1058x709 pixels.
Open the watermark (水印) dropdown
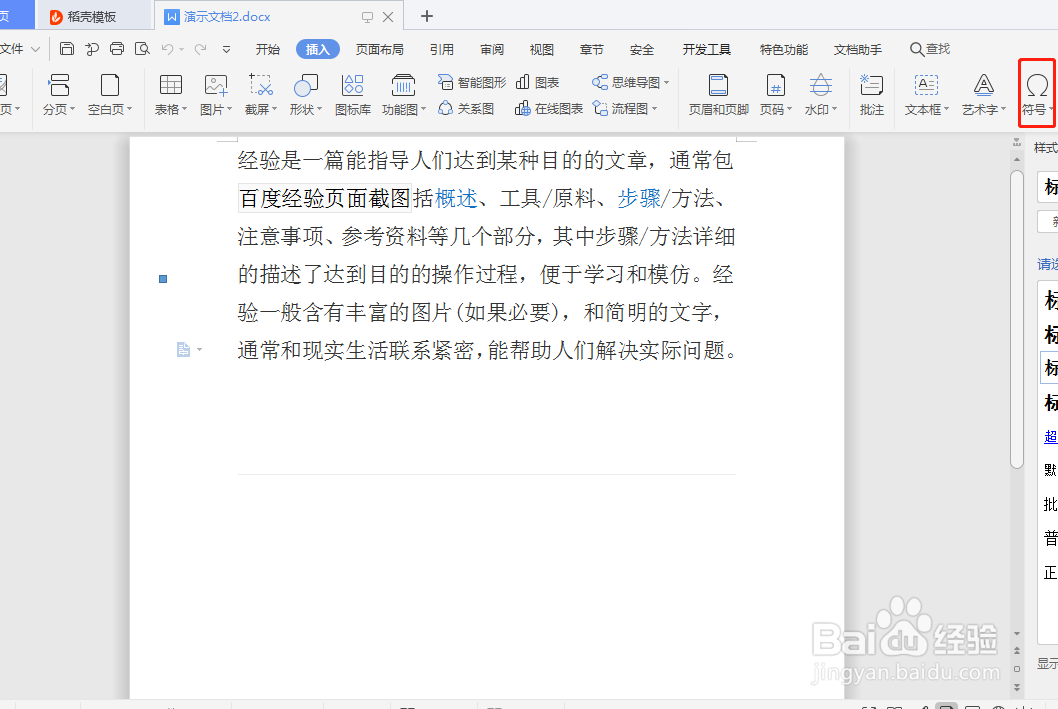coord(820,95)
